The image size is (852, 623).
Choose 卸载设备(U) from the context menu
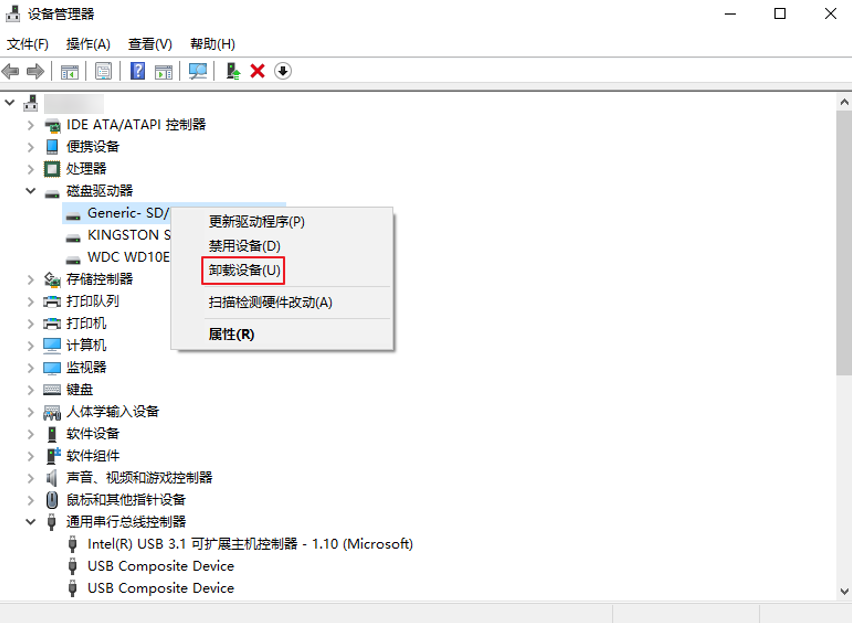(245, 270)
